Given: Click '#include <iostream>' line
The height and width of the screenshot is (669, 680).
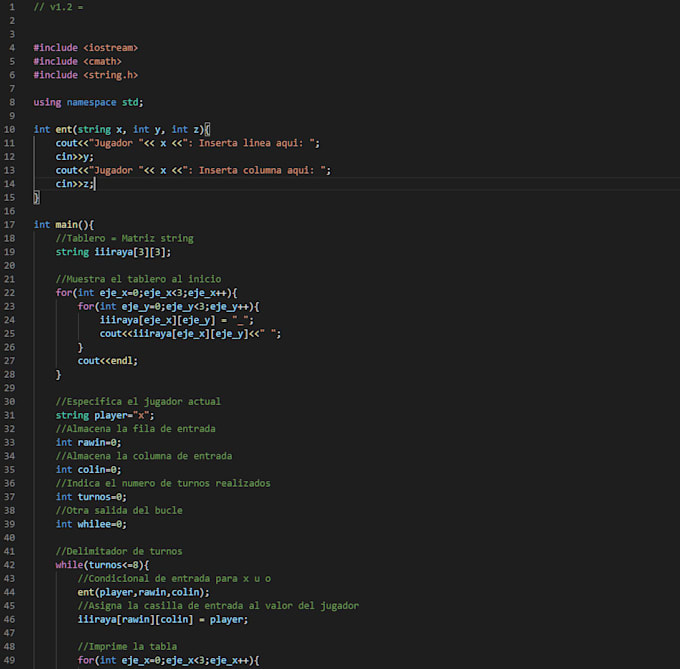Looking at the screenshot, I should 85,48.
